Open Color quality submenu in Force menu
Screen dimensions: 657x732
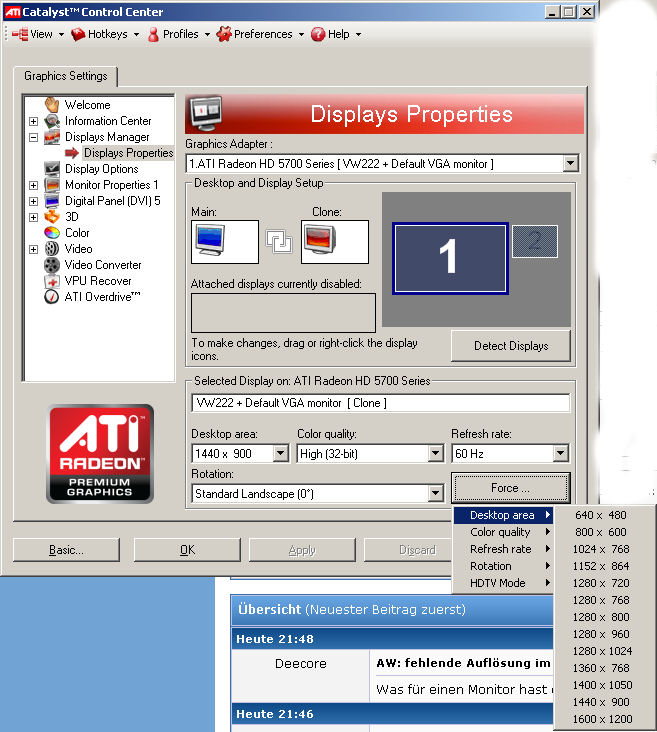click(503, 532)
